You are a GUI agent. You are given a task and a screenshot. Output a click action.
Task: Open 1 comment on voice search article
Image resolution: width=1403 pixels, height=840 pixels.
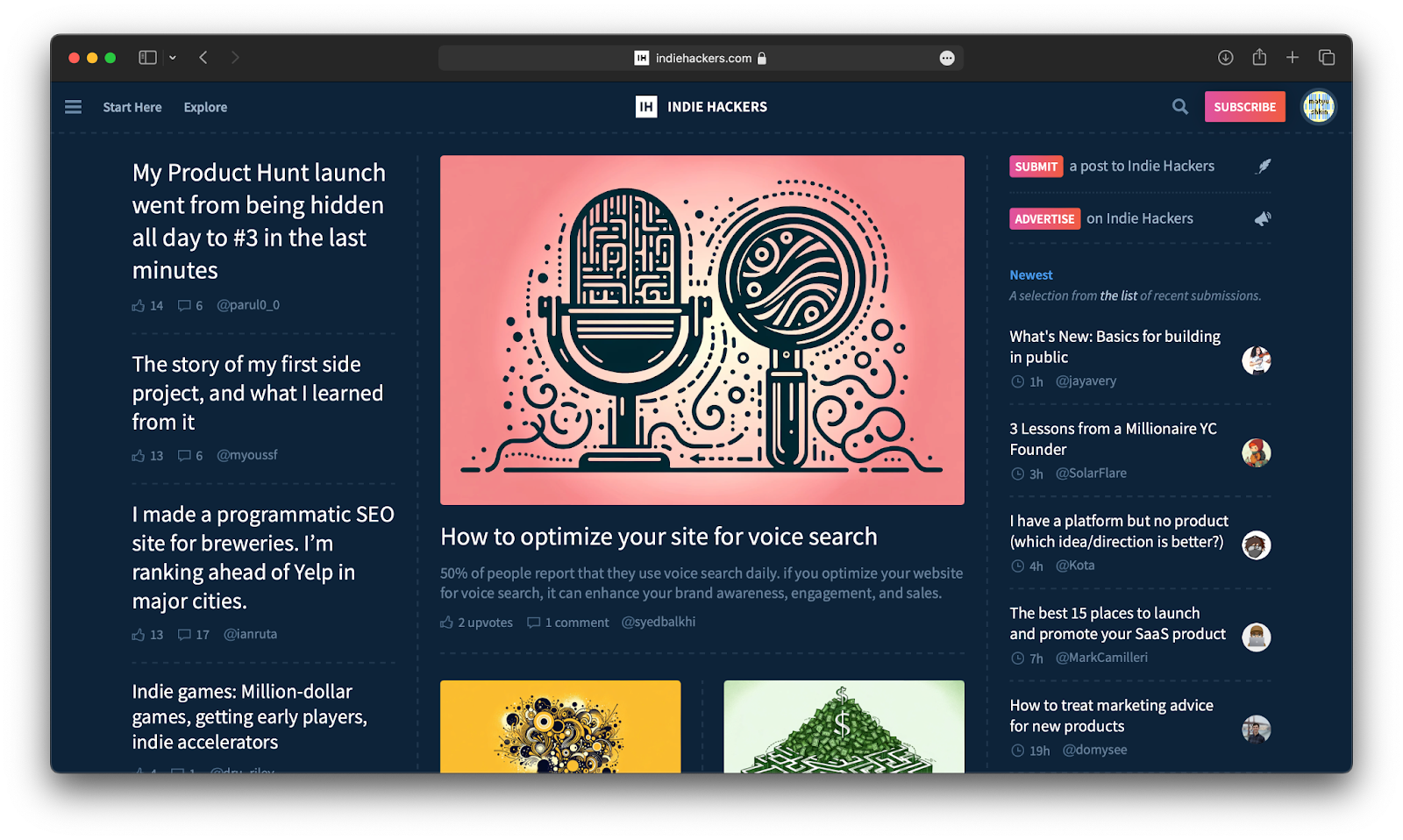point(567,623)
